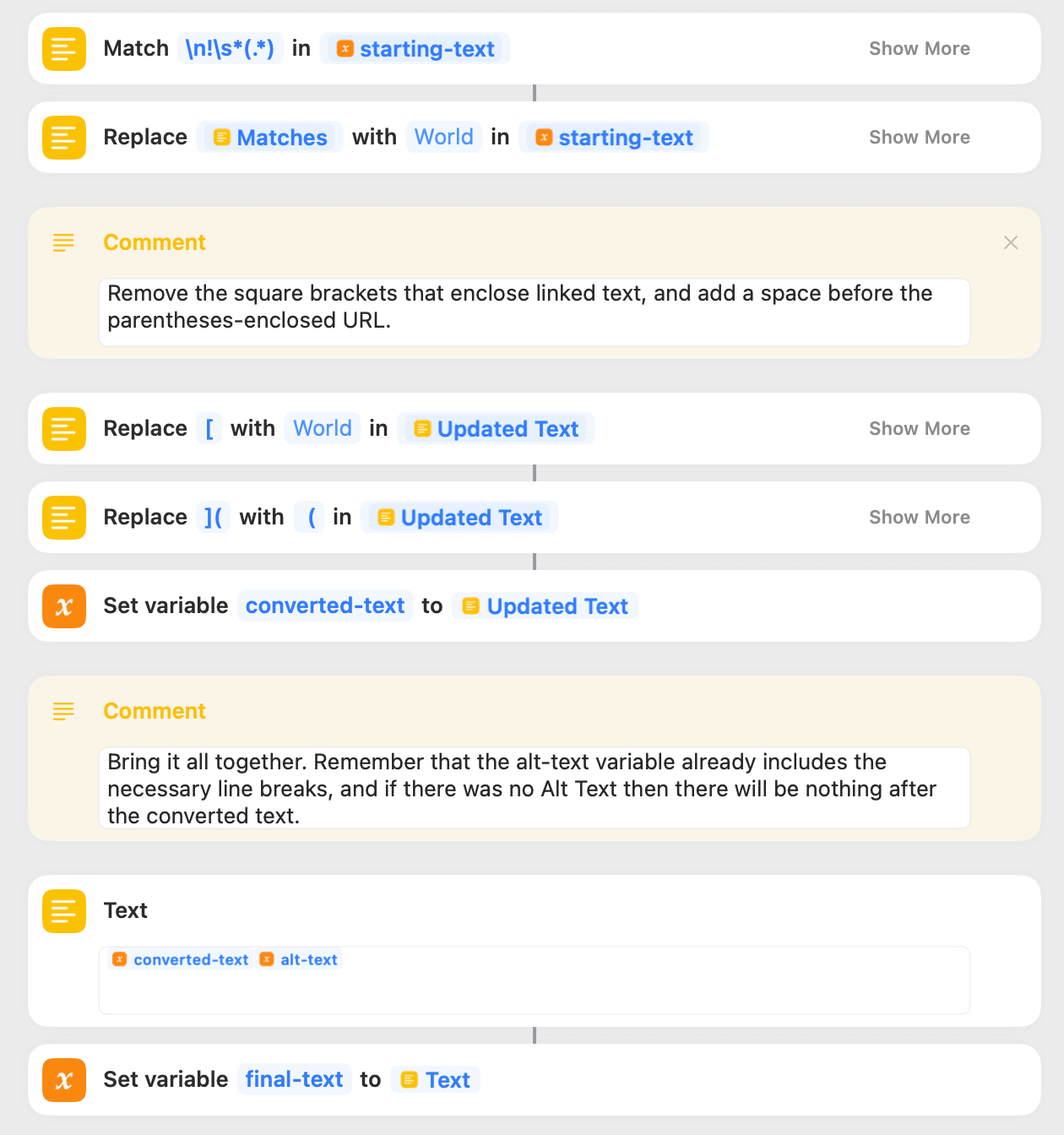Click the final-text variable name field
Screen dimensions: 1064x1135
[x=294, y=1080]
